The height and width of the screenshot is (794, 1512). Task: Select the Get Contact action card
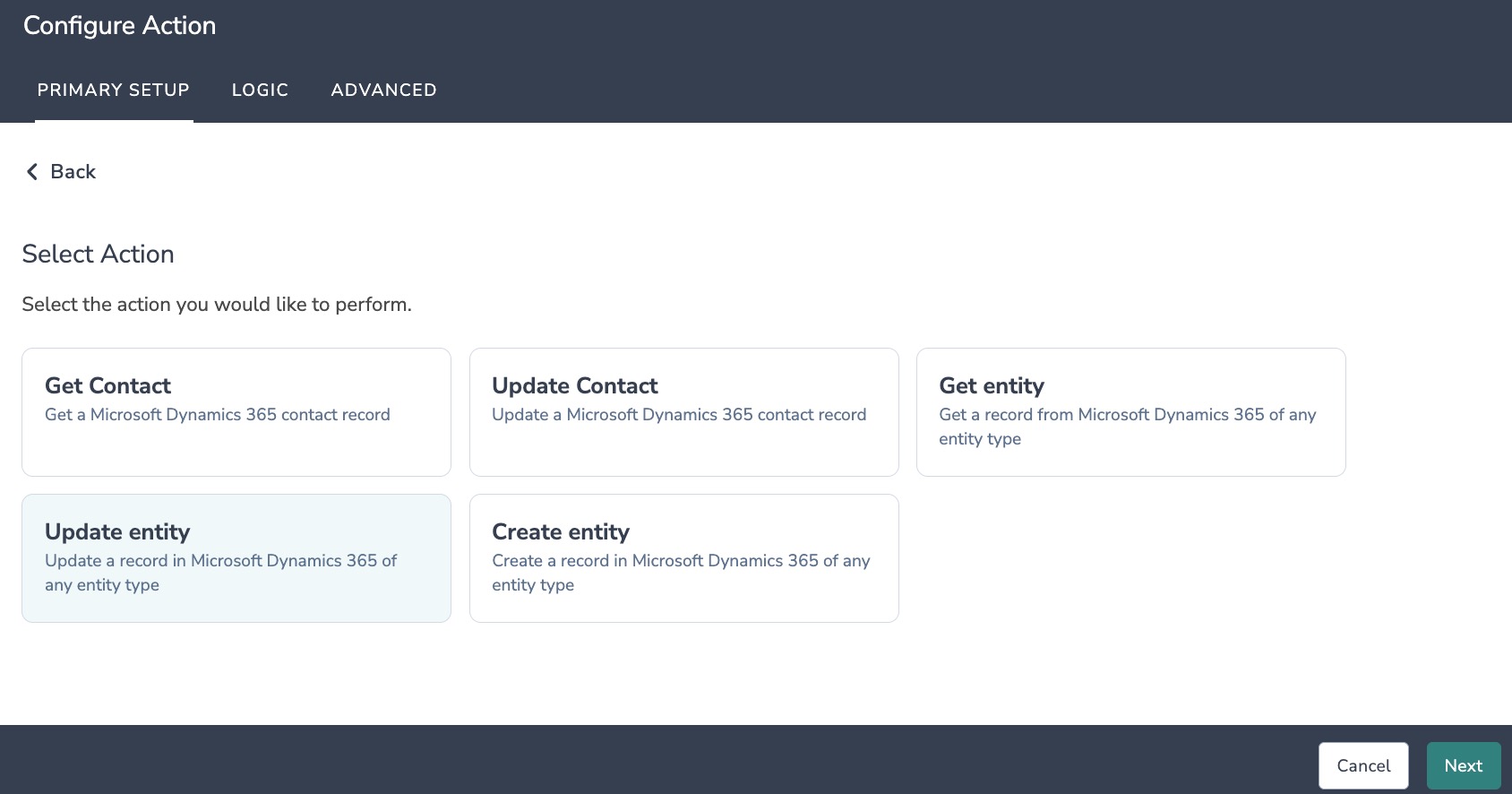(x=236, y=412)
